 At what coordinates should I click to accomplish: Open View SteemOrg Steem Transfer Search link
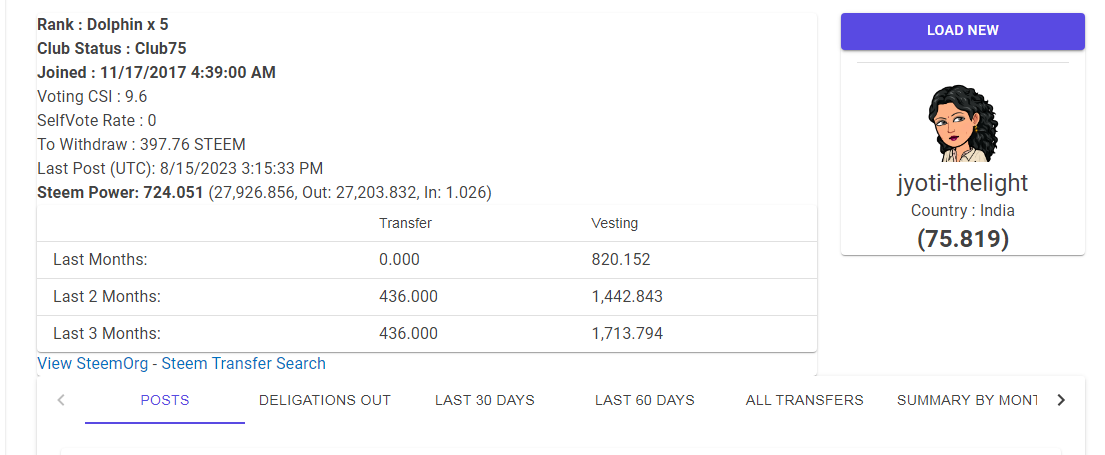(x=181, y=364)
